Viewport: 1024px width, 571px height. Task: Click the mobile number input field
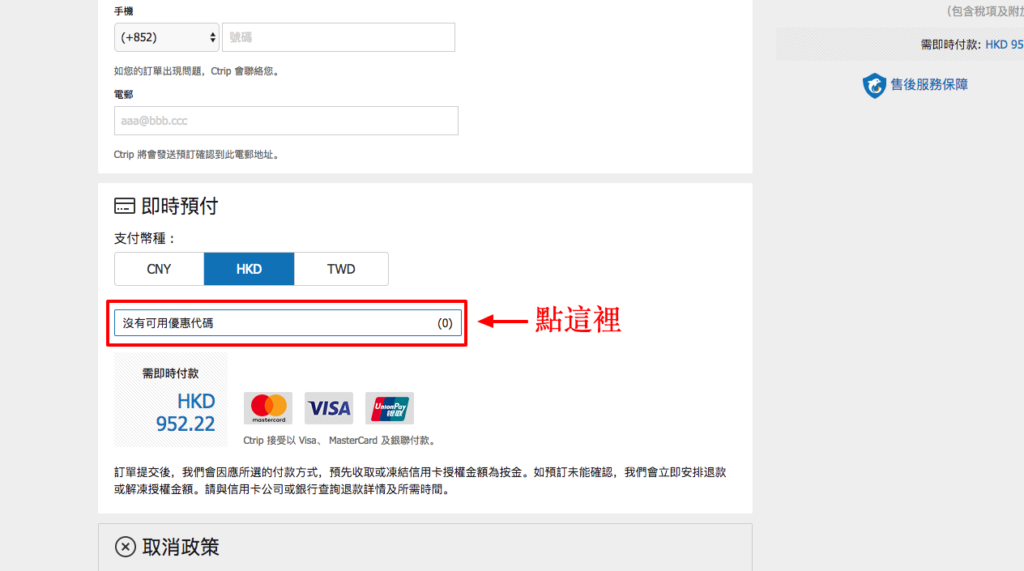[x=338, y=37]
